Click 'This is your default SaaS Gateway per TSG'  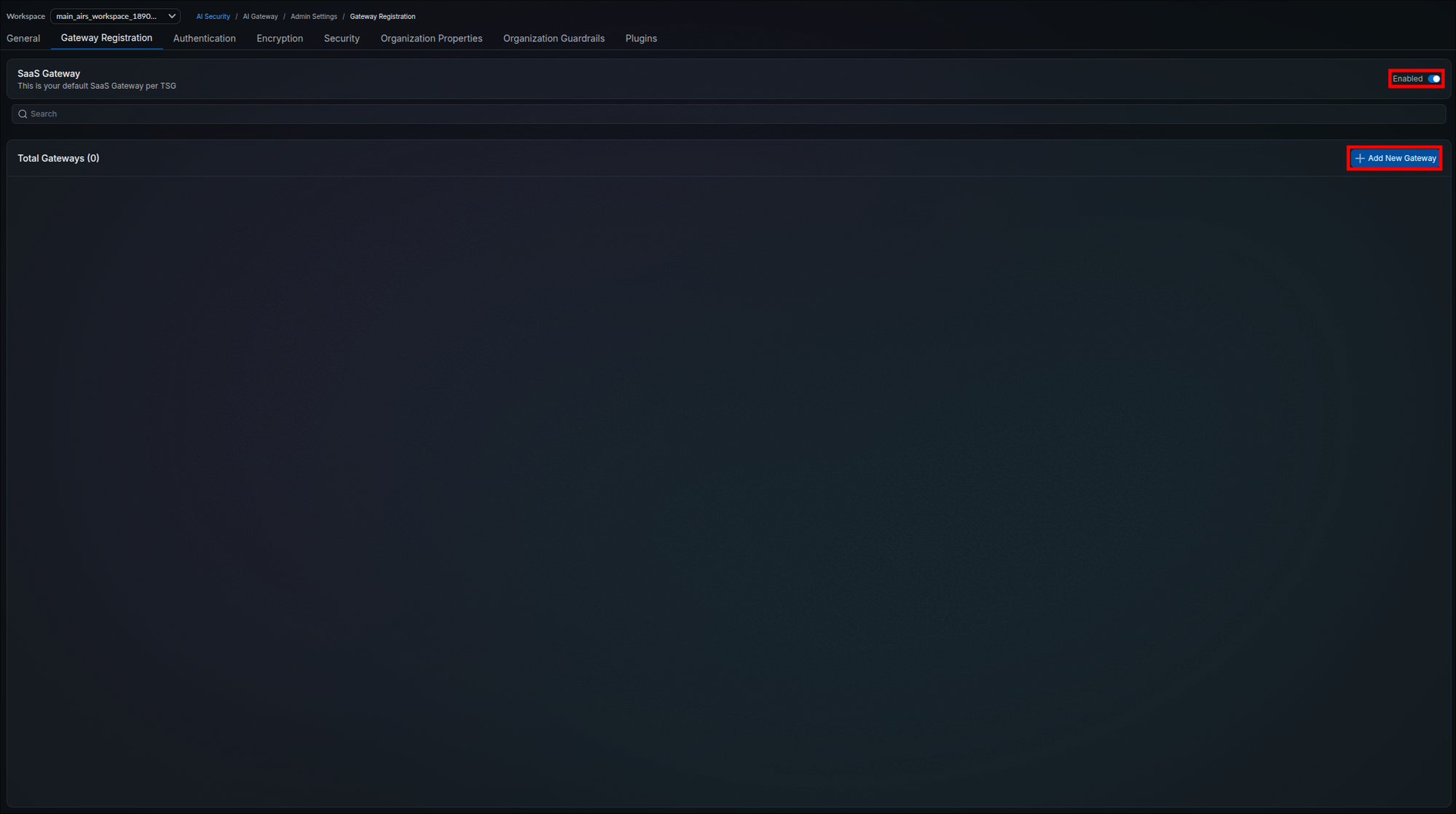coord(97,86)
